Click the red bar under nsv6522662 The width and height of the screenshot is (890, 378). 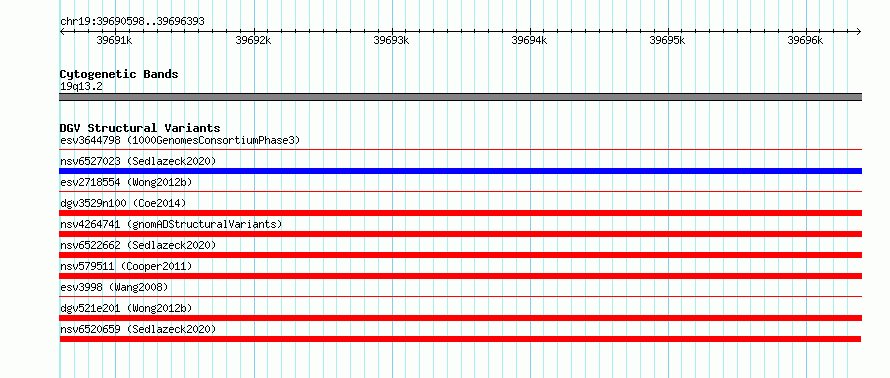coord(460,255)
